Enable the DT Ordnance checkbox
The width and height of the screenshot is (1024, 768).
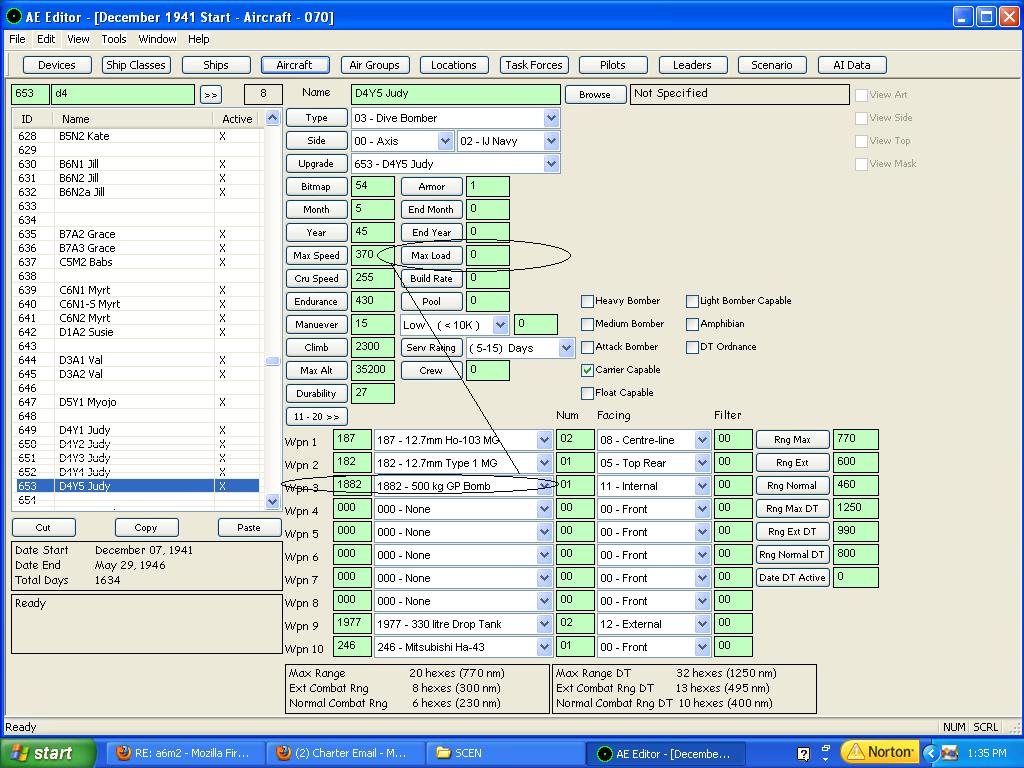pyautogui.click(x=692, y=347)
